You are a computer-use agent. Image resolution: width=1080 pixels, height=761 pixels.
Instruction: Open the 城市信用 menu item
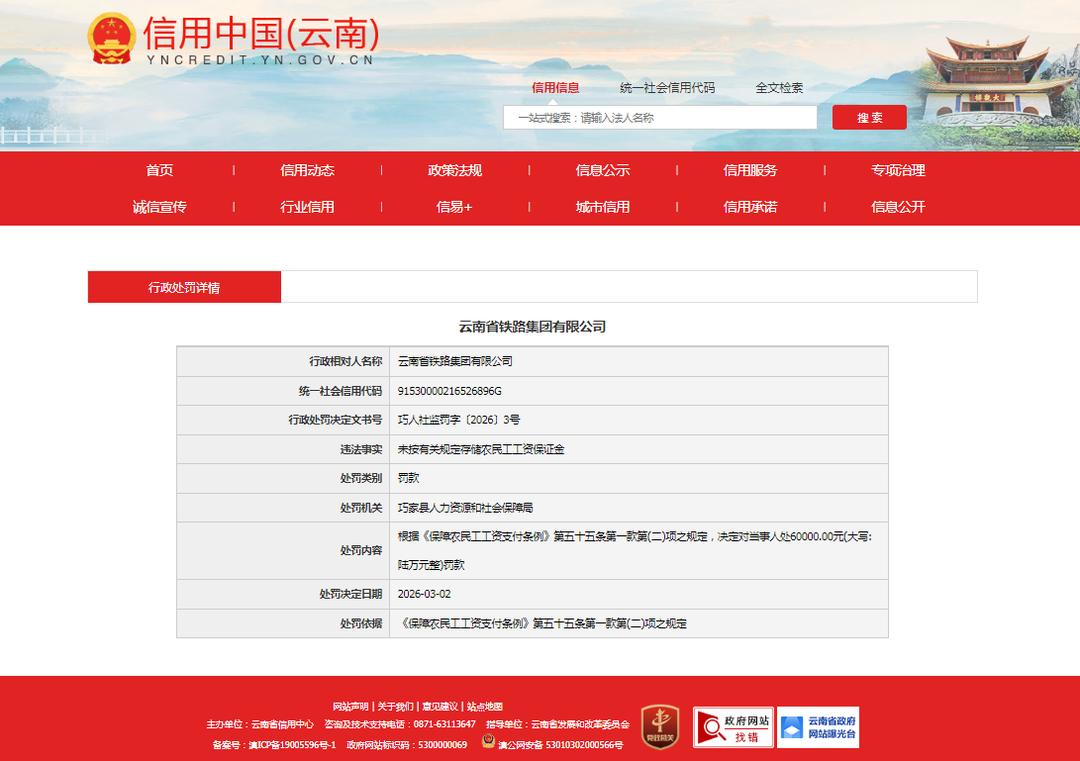[x=603, y=207]
